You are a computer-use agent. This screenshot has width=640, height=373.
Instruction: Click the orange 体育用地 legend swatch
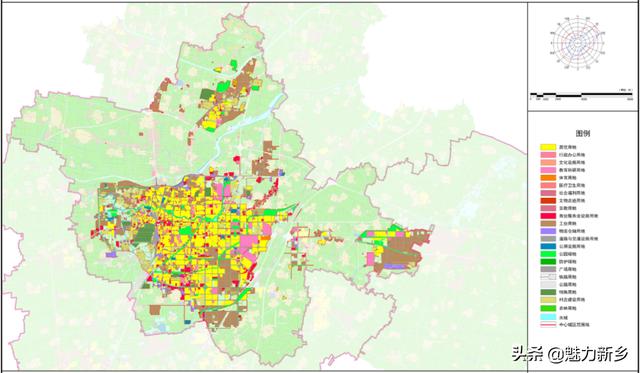(548, 178)
